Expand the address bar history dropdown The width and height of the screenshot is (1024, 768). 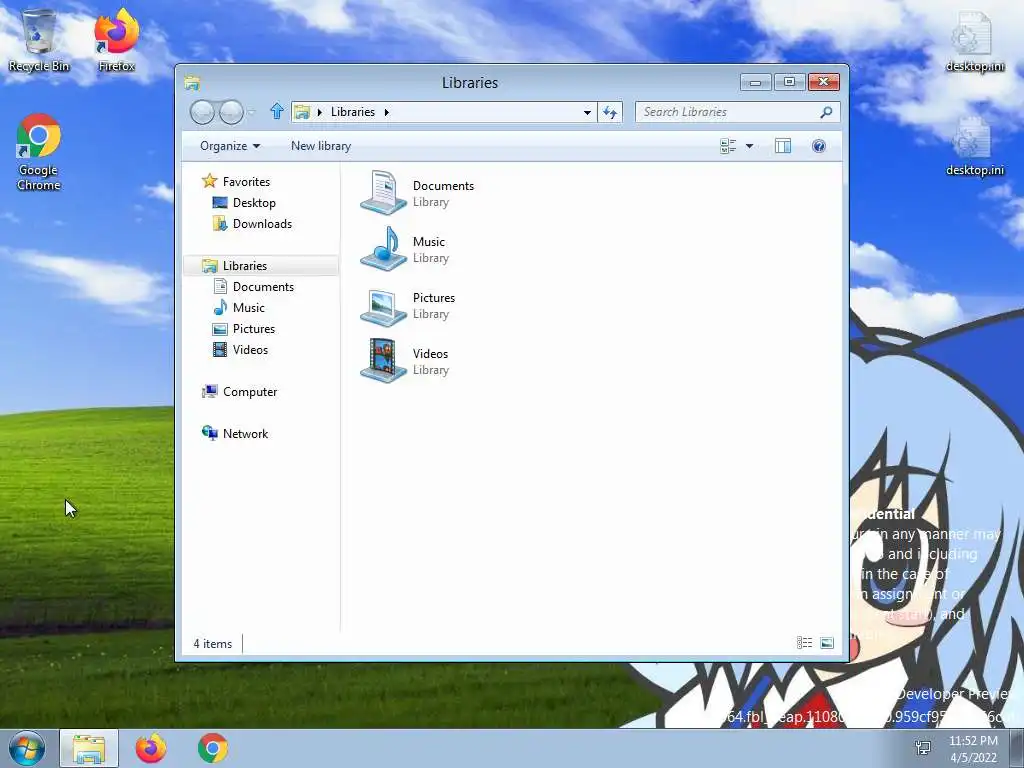click(587, 112)
